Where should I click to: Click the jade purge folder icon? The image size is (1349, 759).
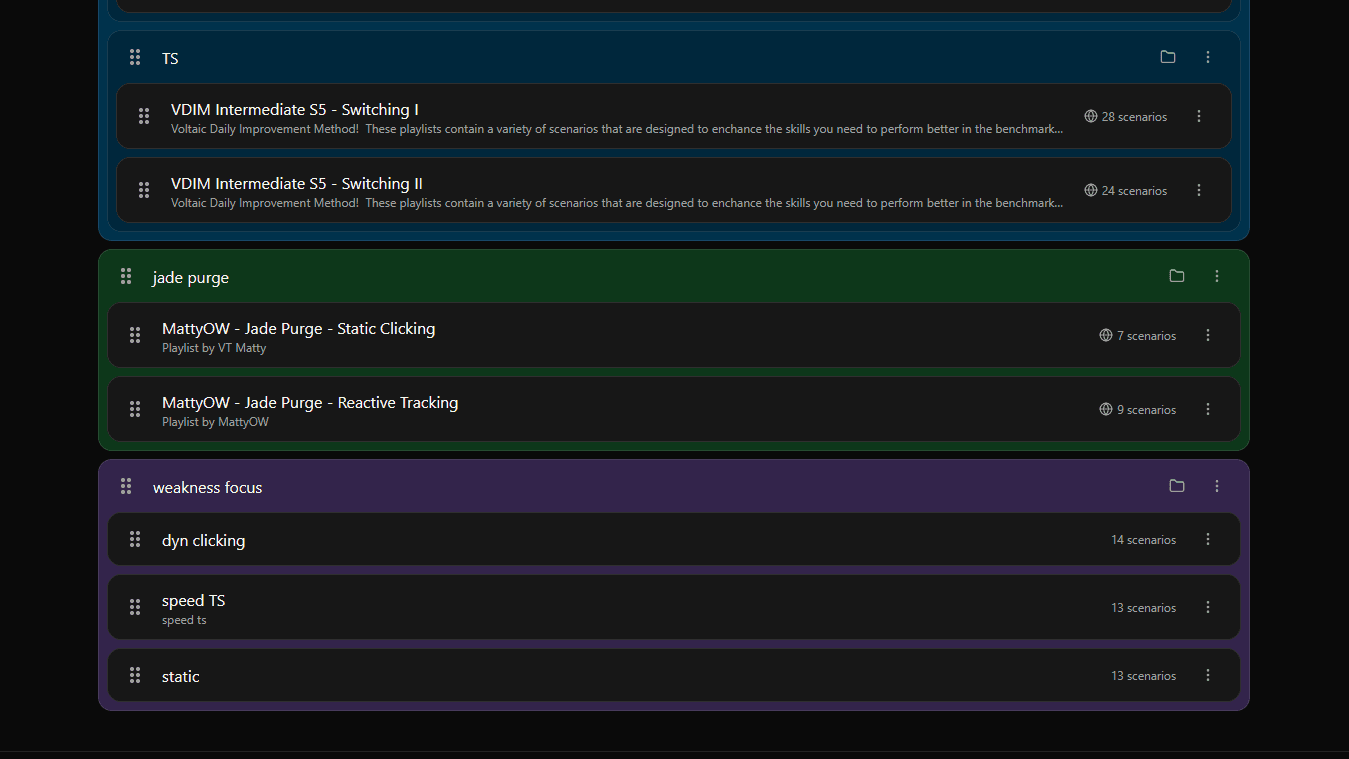coord(1177,276)
